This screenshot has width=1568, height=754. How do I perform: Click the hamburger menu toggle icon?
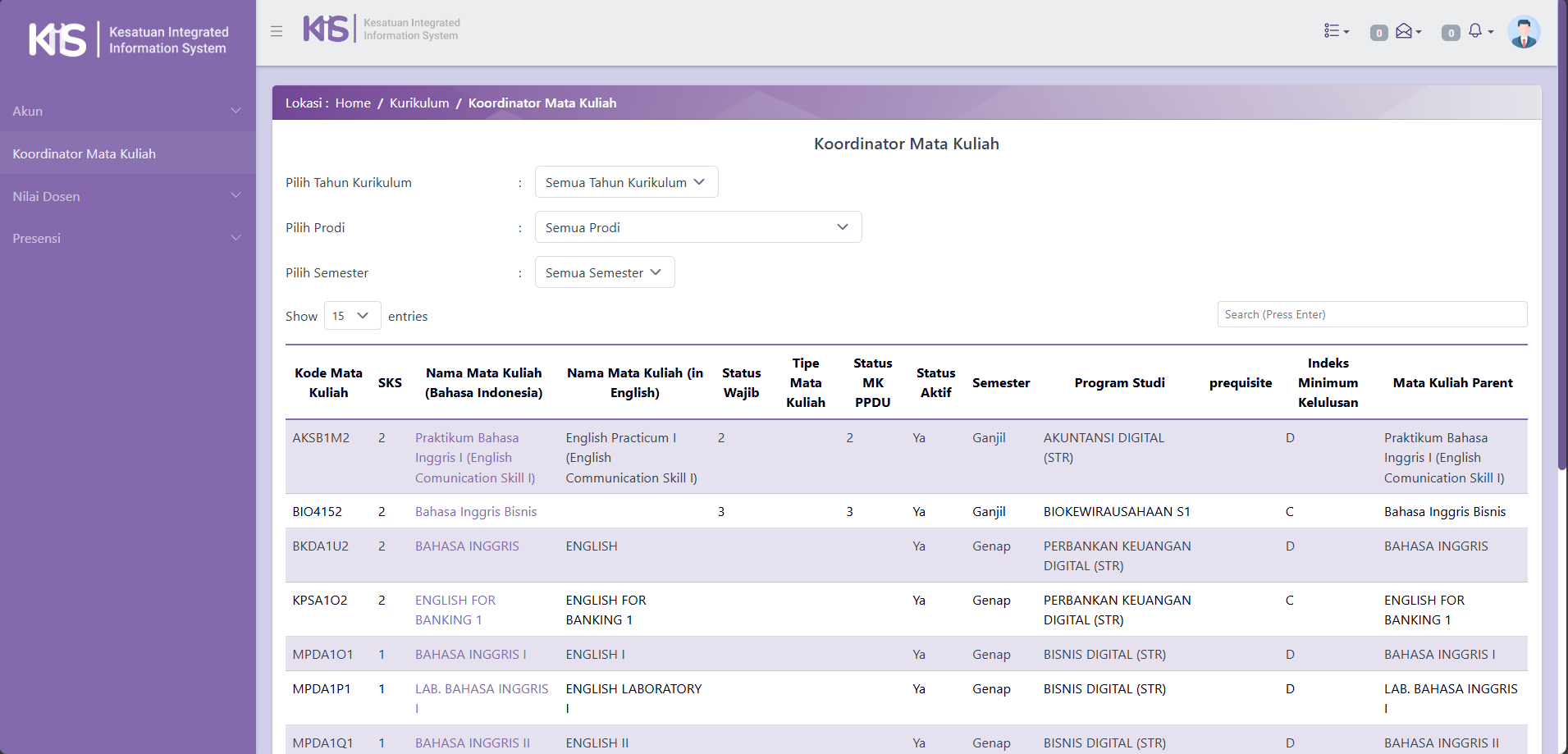[277, 31]
